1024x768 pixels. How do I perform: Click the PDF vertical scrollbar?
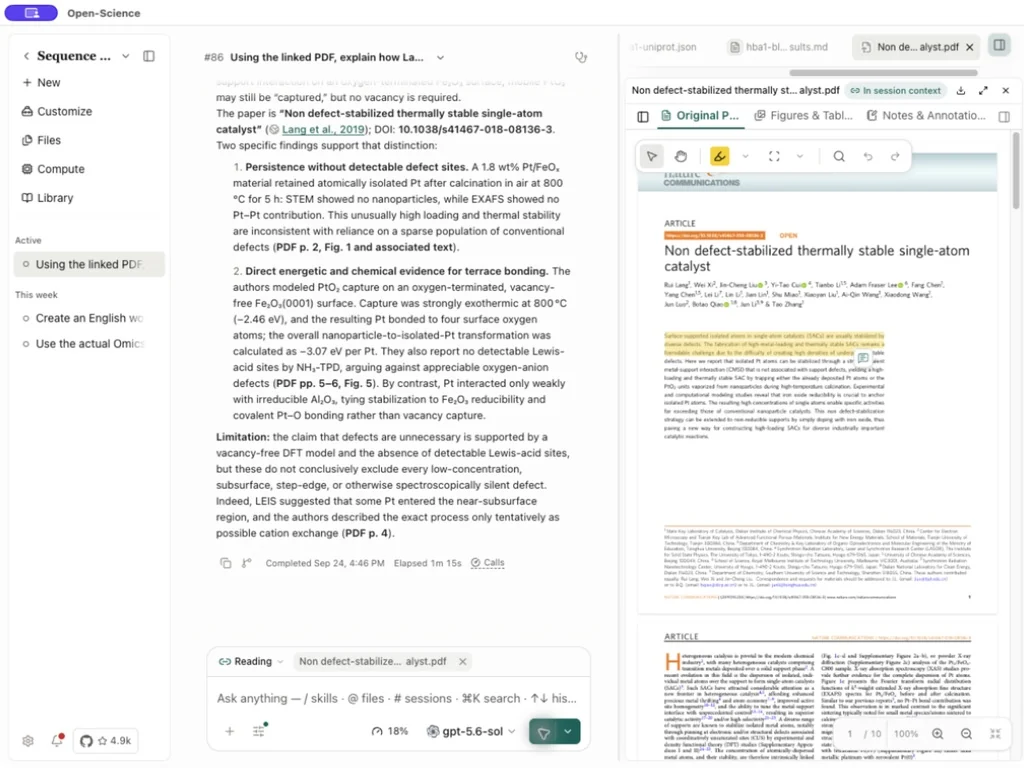click(x=1016, y=171)
